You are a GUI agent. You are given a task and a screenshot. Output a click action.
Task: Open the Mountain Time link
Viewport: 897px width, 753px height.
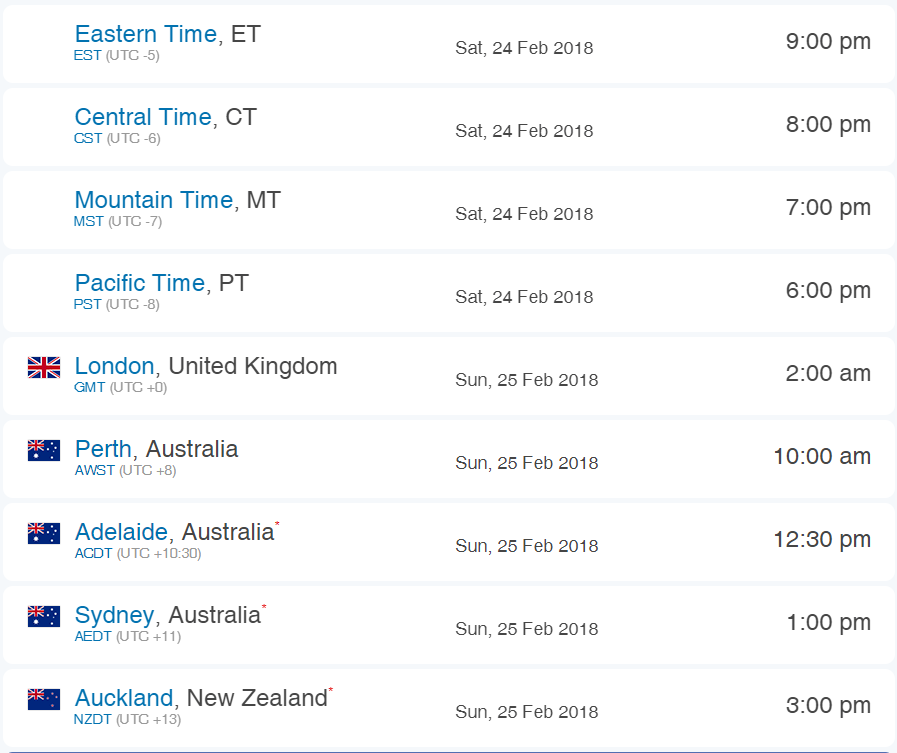click(x=154, y=200)
